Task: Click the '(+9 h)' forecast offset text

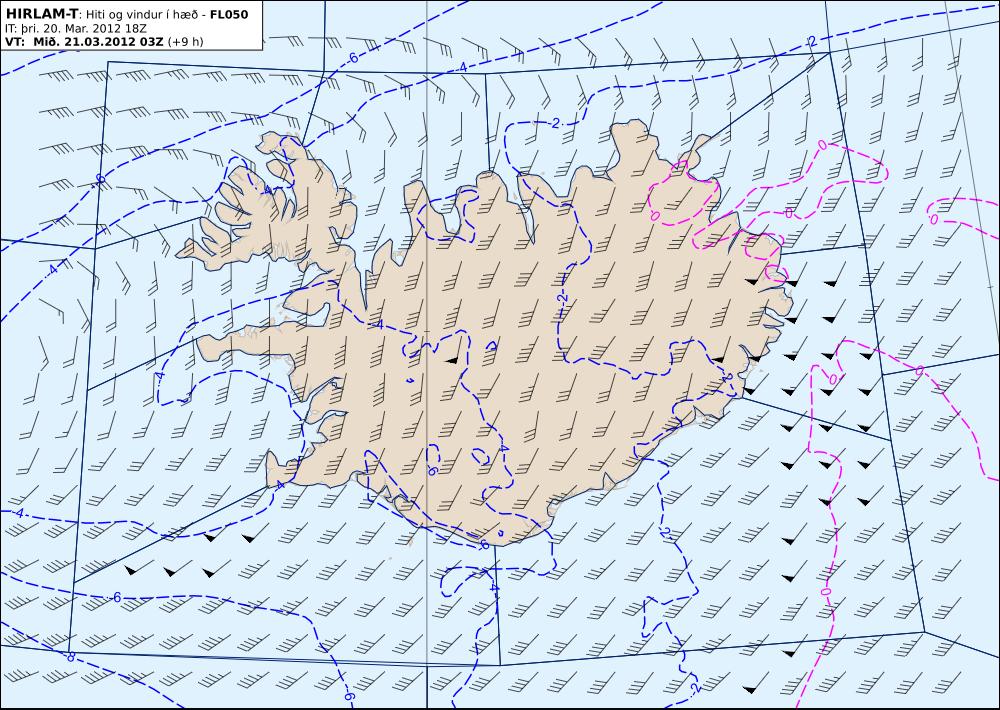Action: pyautogui.click(x=186, y=42)
